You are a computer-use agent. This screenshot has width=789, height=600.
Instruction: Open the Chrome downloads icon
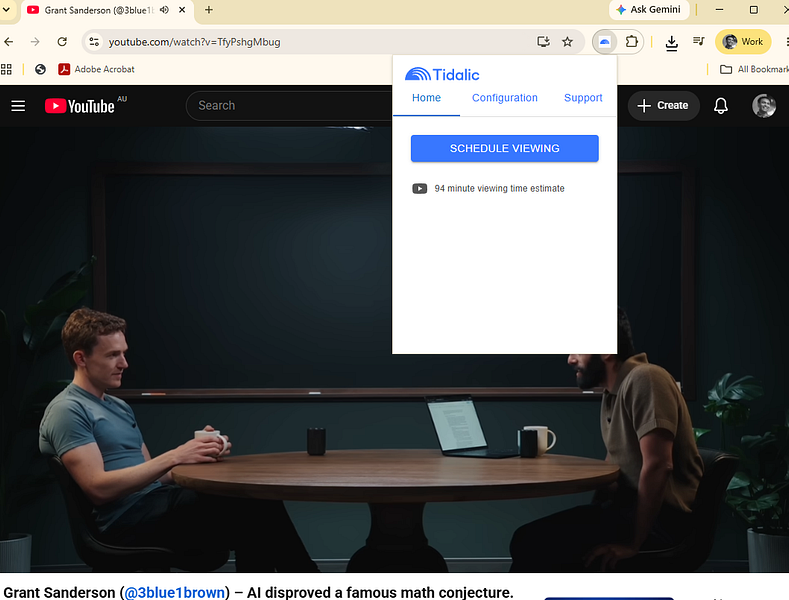[671, 43]
